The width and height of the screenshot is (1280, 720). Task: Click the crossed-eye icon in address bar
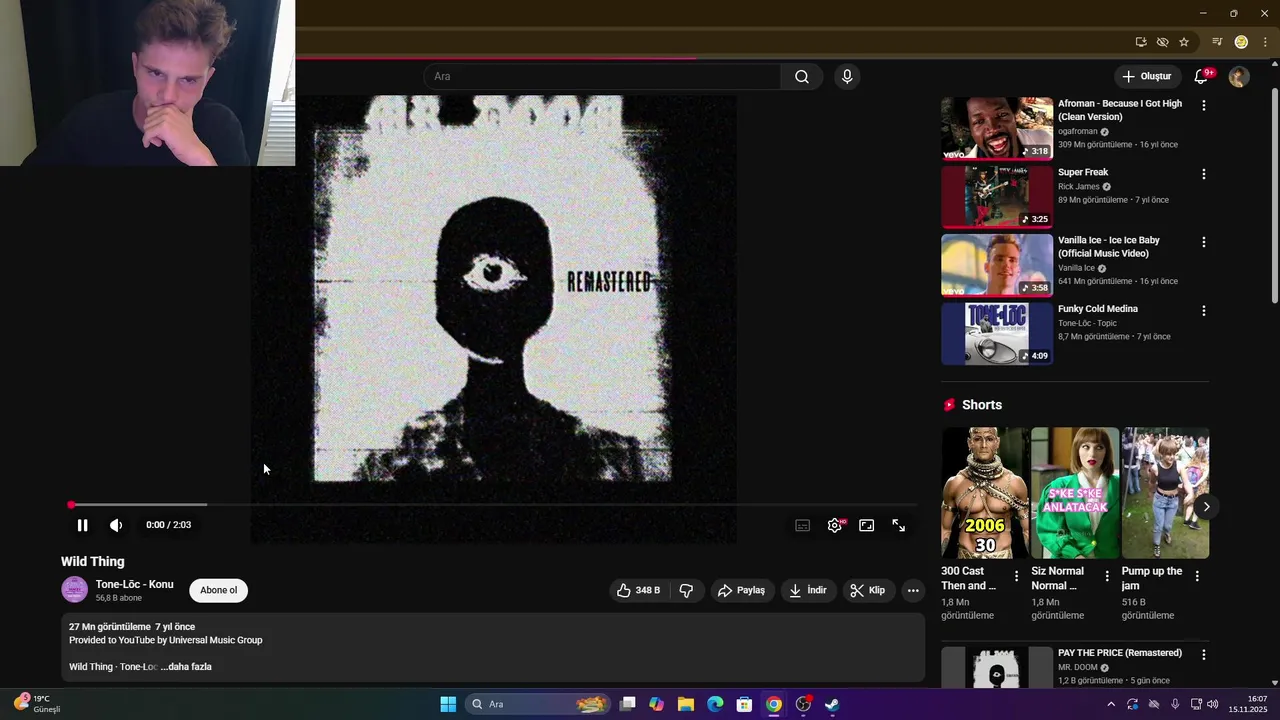pos(1162,42)
